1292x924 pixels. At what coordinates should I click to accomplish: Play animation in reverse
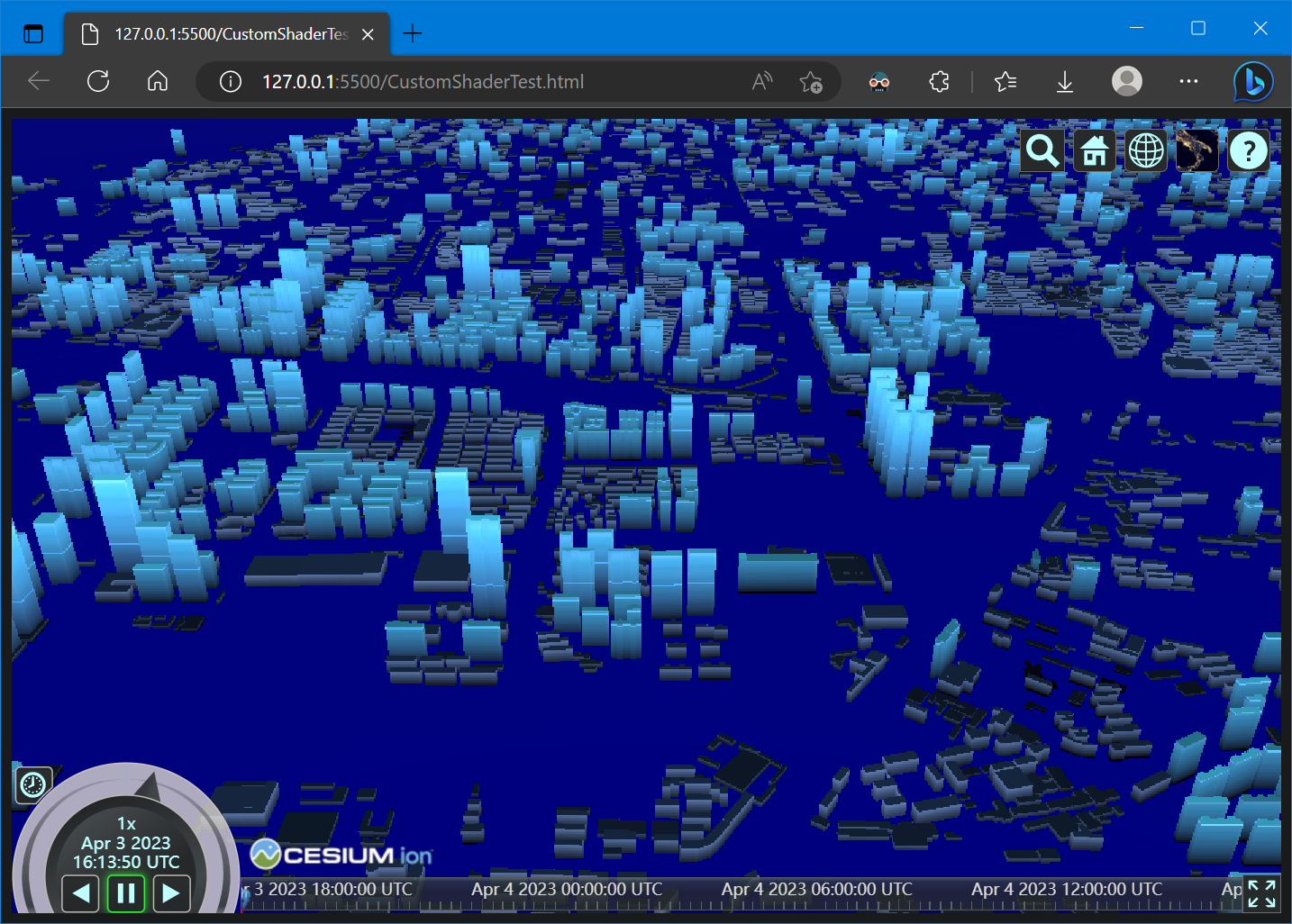[x=81, y=893]
